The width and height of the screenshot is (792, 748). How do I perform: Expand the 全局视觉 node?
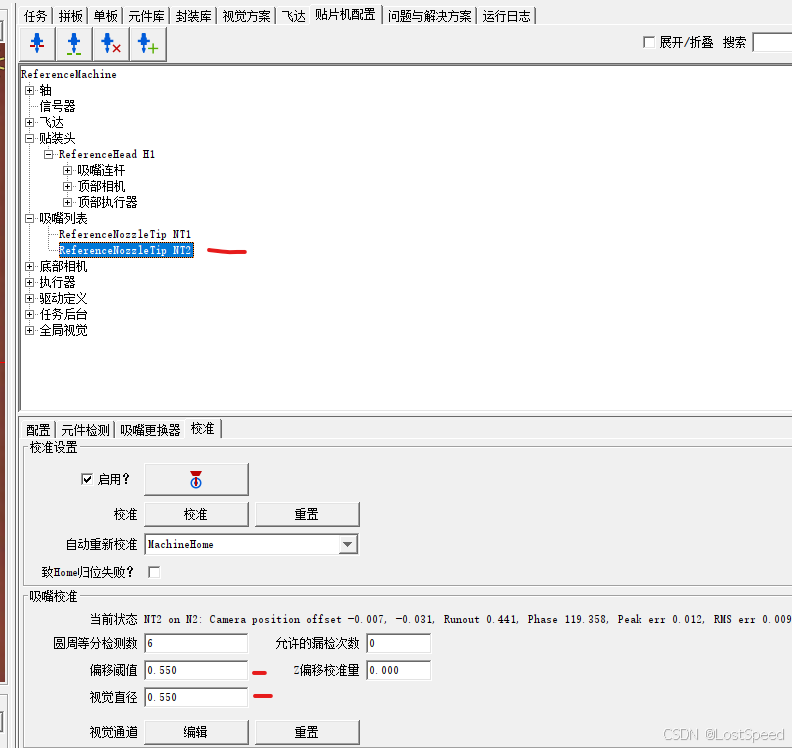[x=29, y=330]
